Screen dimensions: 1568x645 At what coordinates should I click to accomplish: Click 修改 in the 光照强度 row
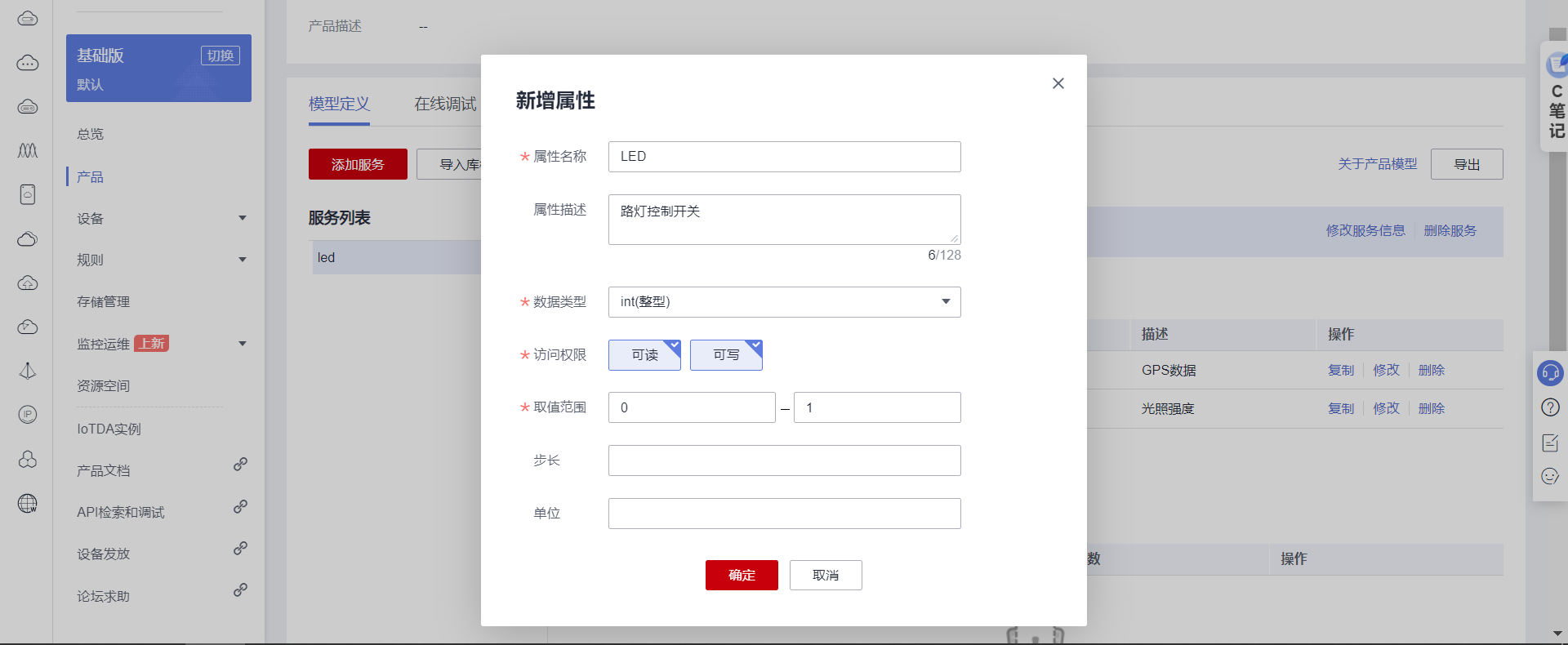(1387, 409)
